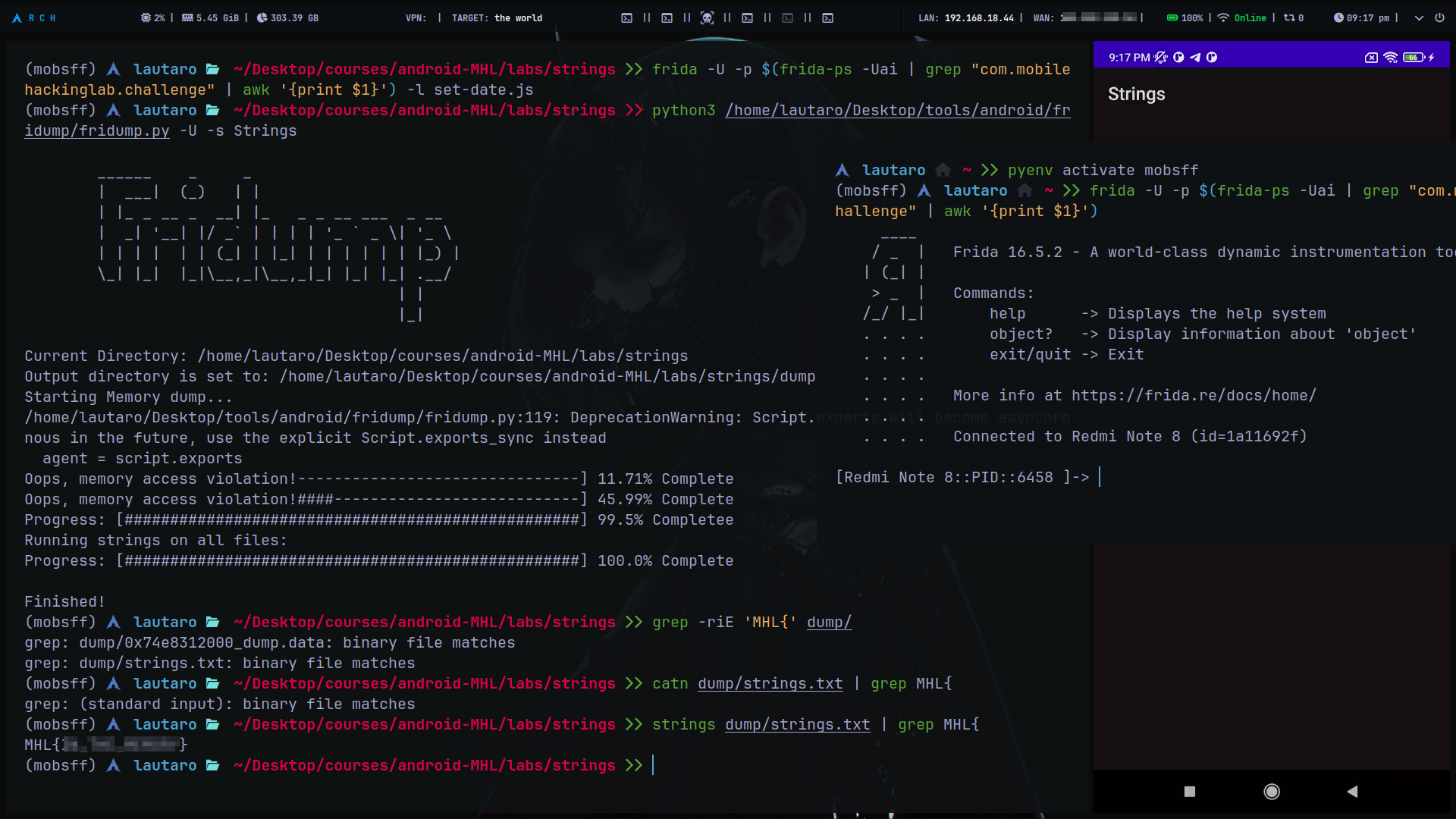Click the Output directory is set to line

(x=419, y=376)
